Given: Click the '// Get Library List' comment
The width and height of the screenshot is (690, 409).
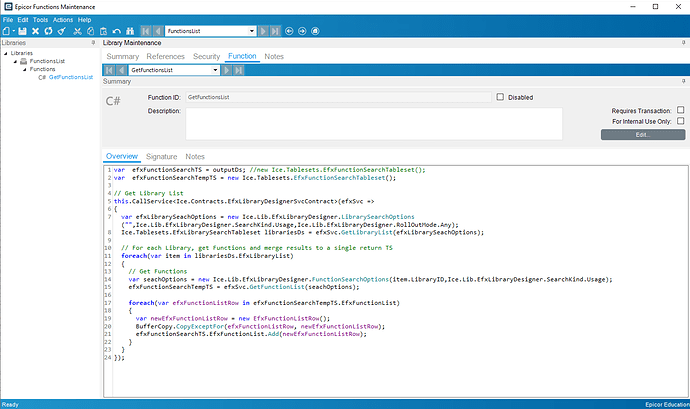Looking at the screenshot, I should [x=149, y=193].
